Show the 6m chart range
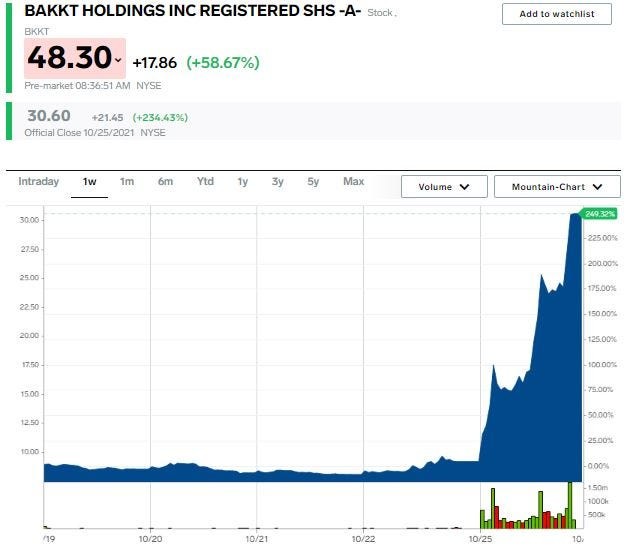Screen dimensions: 630x546 point(165,182)
